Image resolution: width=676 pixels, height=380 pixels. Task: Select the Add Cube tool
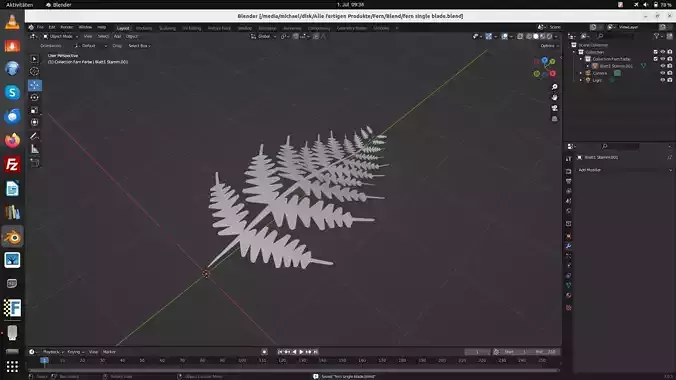(x=34, y=163)
